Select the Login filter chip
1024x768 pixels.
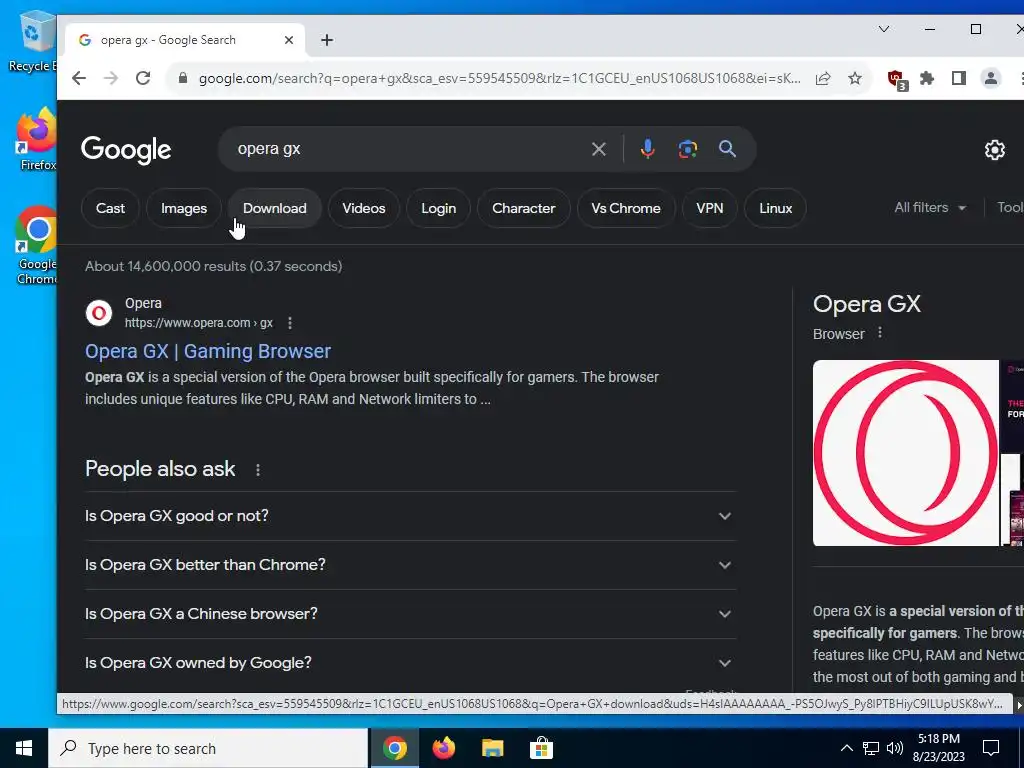pyautogui.click(x=438, y=208)
